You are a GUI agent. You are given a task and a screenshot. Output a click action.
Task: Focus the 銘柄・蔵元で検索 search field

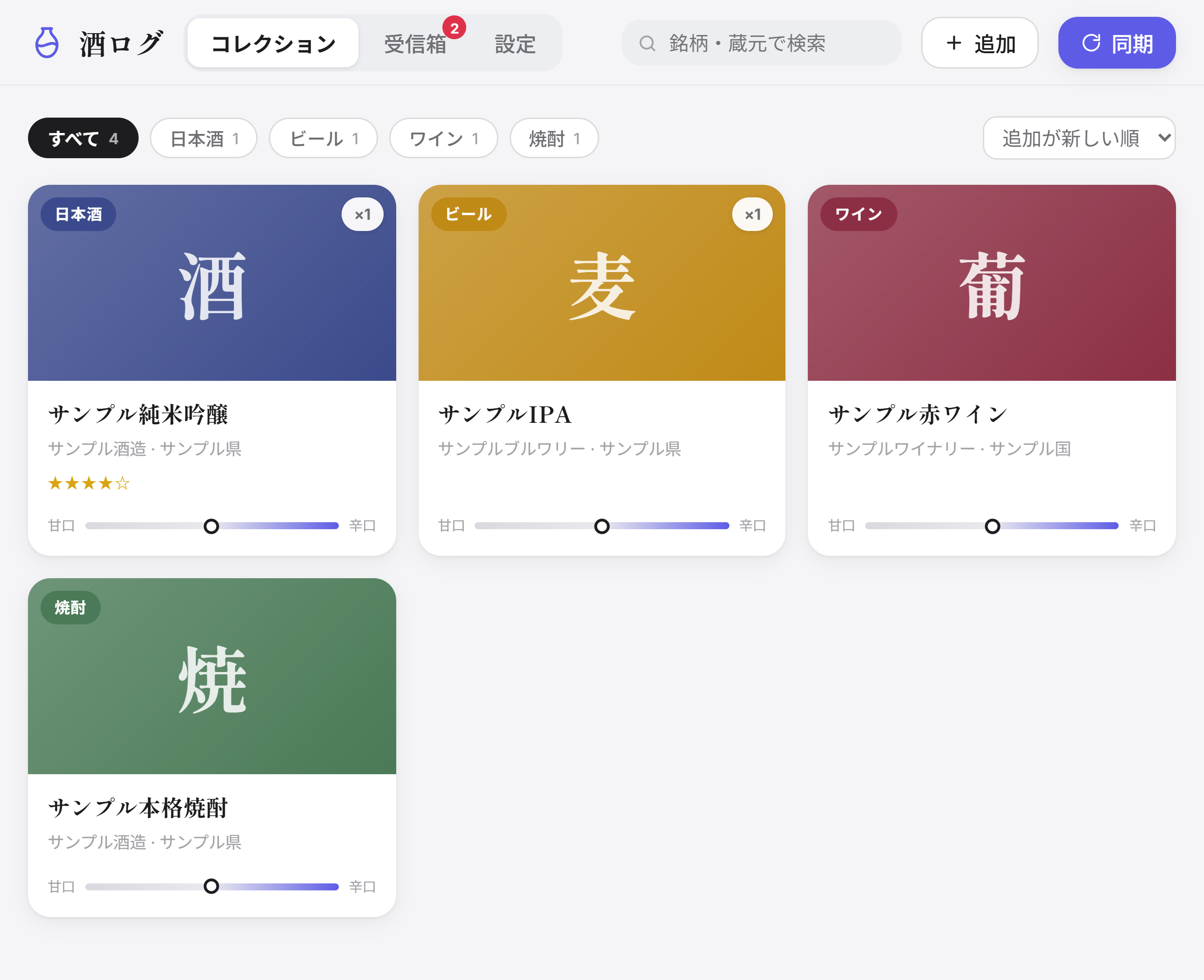click(761, 43)
